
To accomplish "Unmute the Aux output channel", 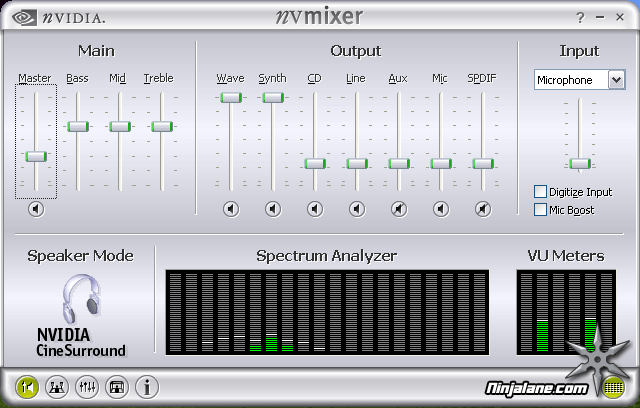I will pyautogui.click(x=399, y=209).
